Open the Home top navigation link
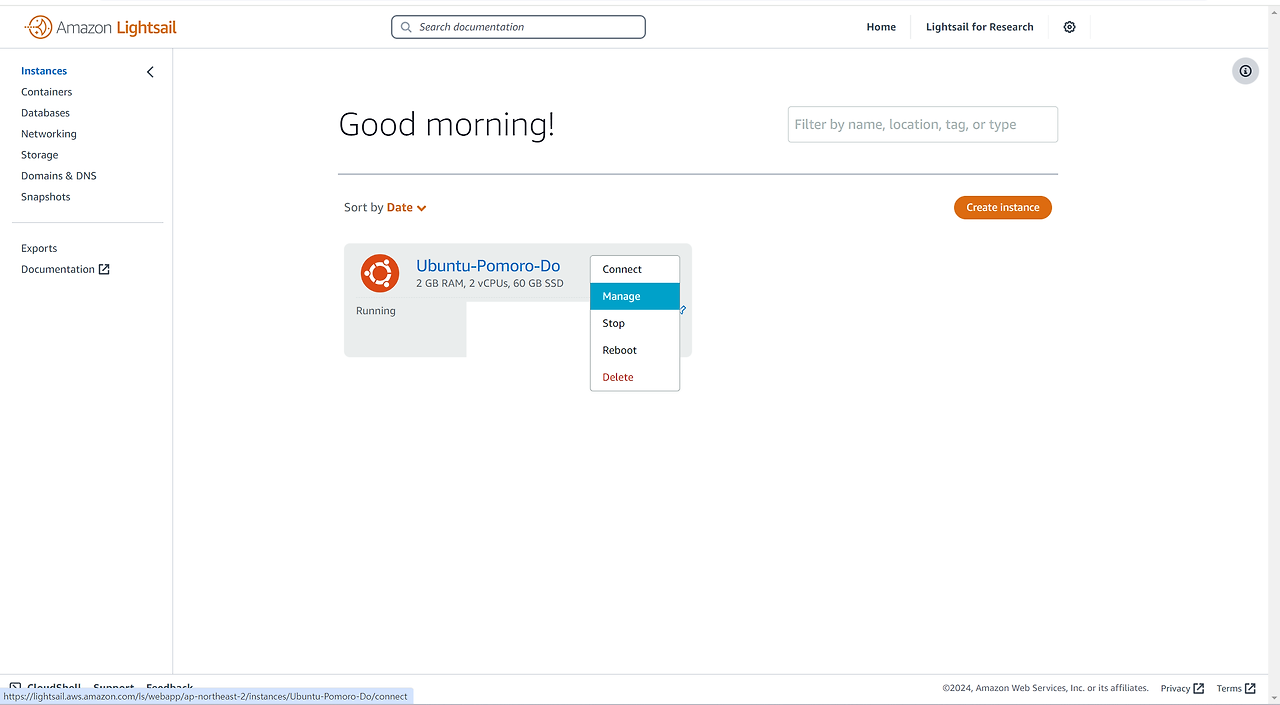The width and height of the screenshot is (1280, 705). [x=881, y=27]
